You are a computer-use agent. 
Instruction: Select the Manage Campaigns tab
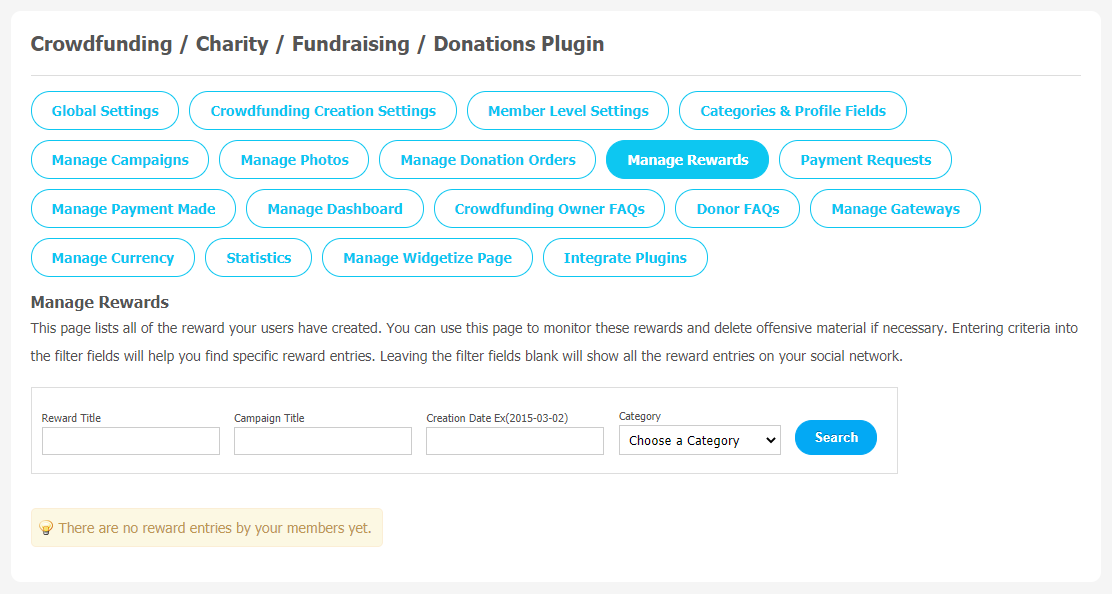pos(120,159)
